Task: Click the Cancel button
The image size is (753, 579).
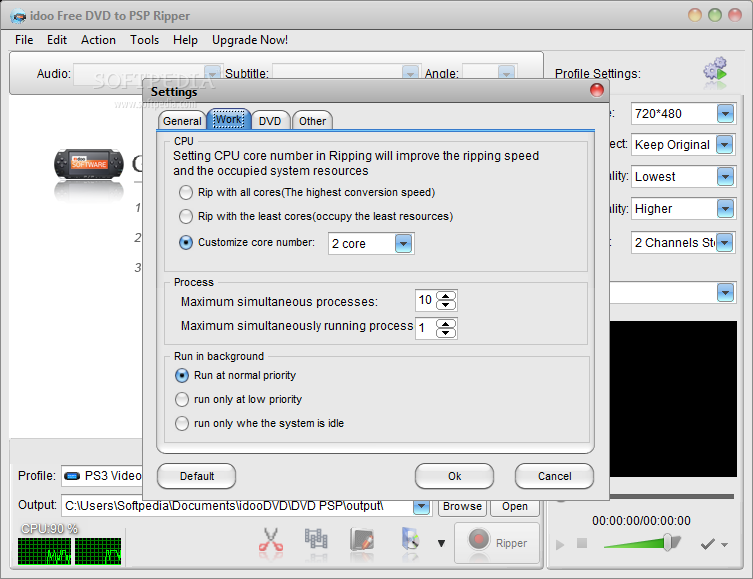Action: pos(554,476)
